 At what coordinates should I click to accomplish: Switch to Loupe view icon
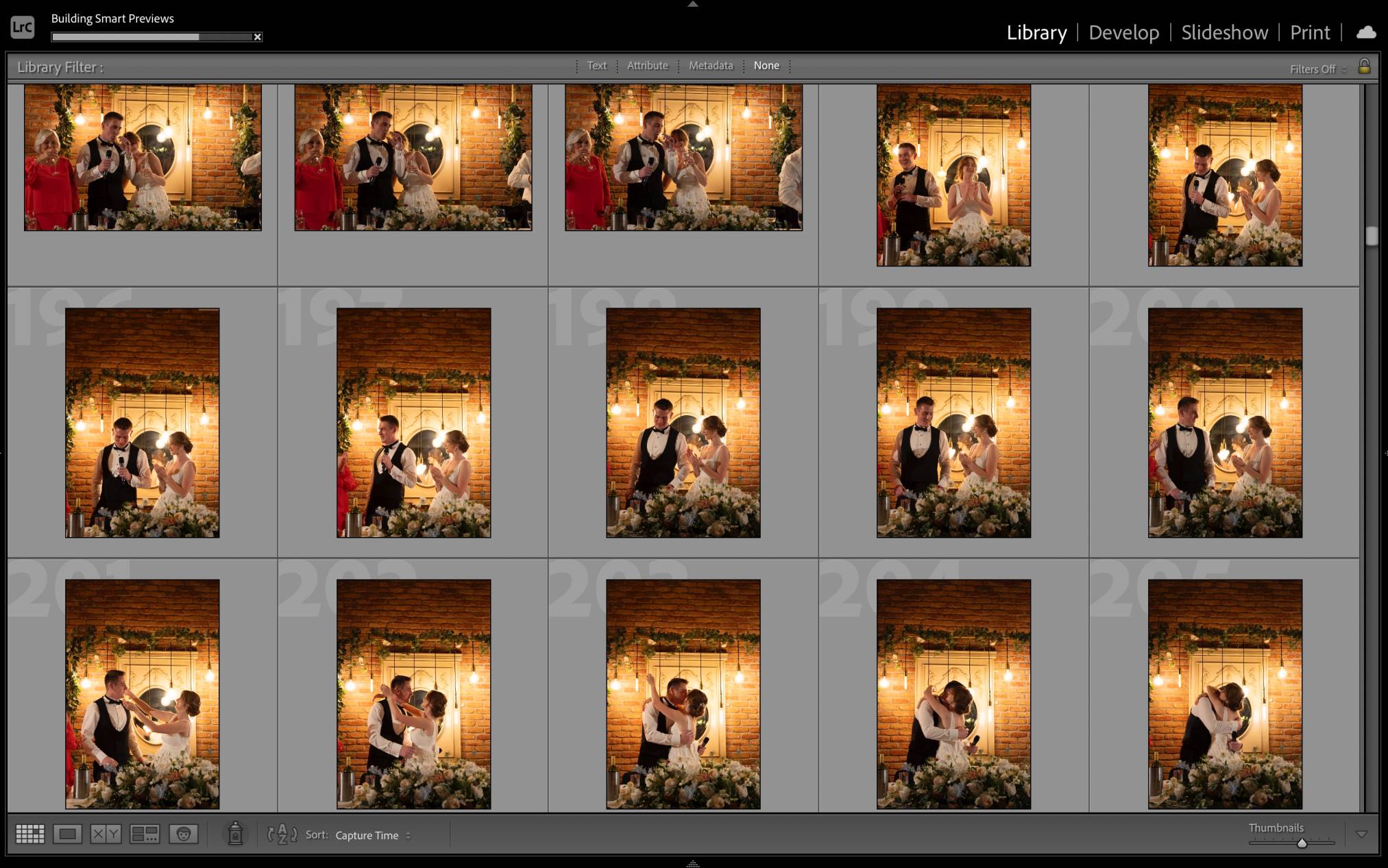coord(67,834)
